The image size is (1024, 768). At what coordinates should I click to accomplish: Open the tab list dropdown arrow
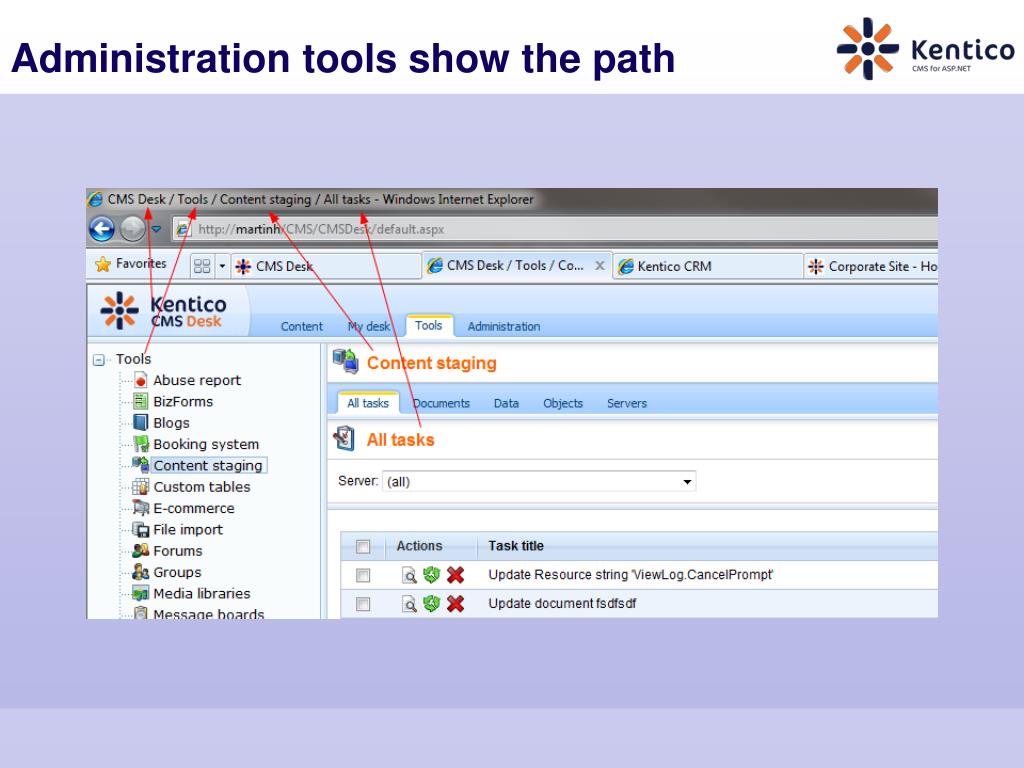pyautogui.click(x=222, y=266)
